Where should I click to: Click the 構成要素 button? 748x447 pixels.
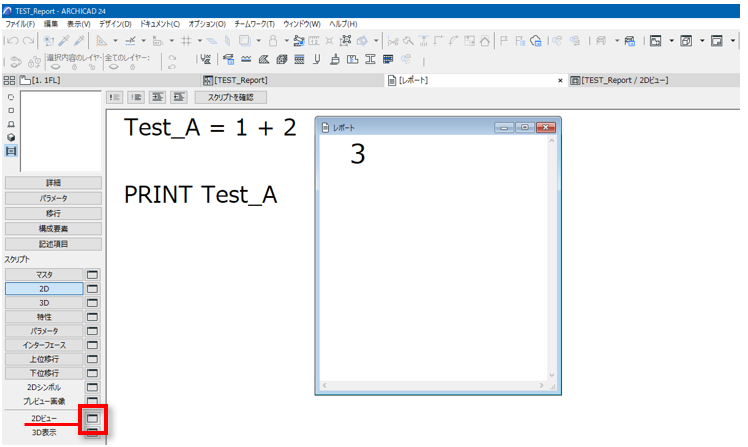[53, 229]
